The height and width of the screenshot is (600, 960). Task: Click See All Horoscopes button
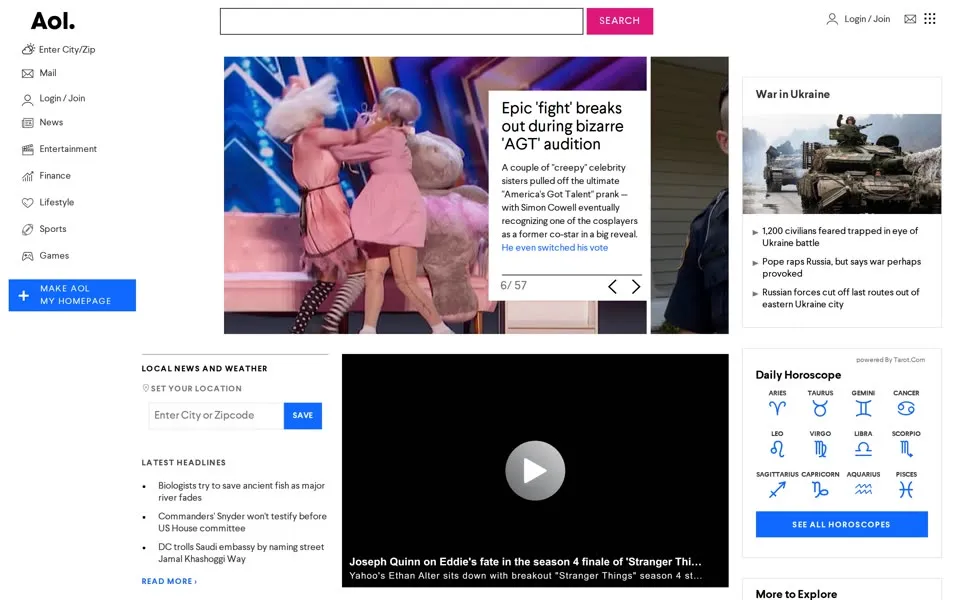pos(841,524)
